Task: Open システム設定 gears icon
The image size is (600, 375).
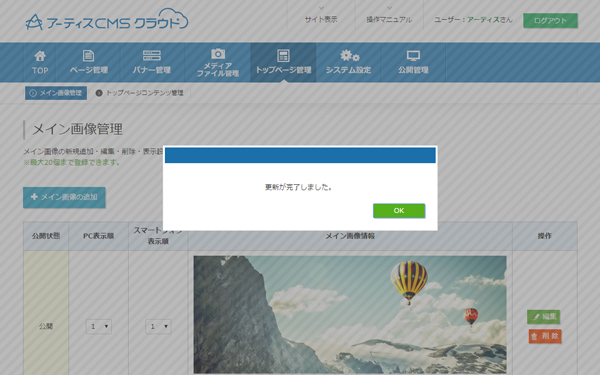Action: pos(349,56)
